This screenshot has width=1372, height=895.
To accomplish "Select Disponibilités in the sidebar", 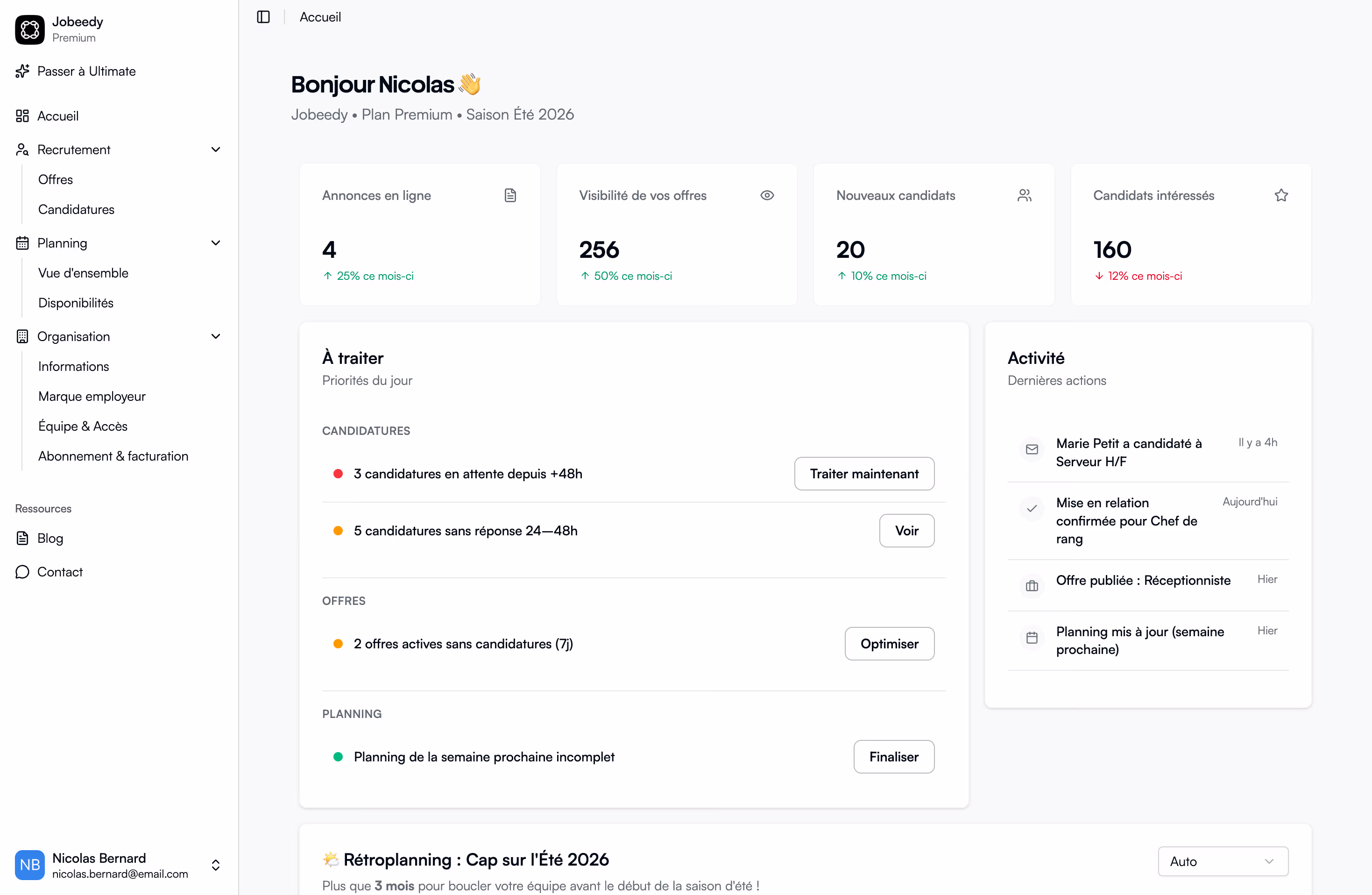I will click(x=76, y=303).
